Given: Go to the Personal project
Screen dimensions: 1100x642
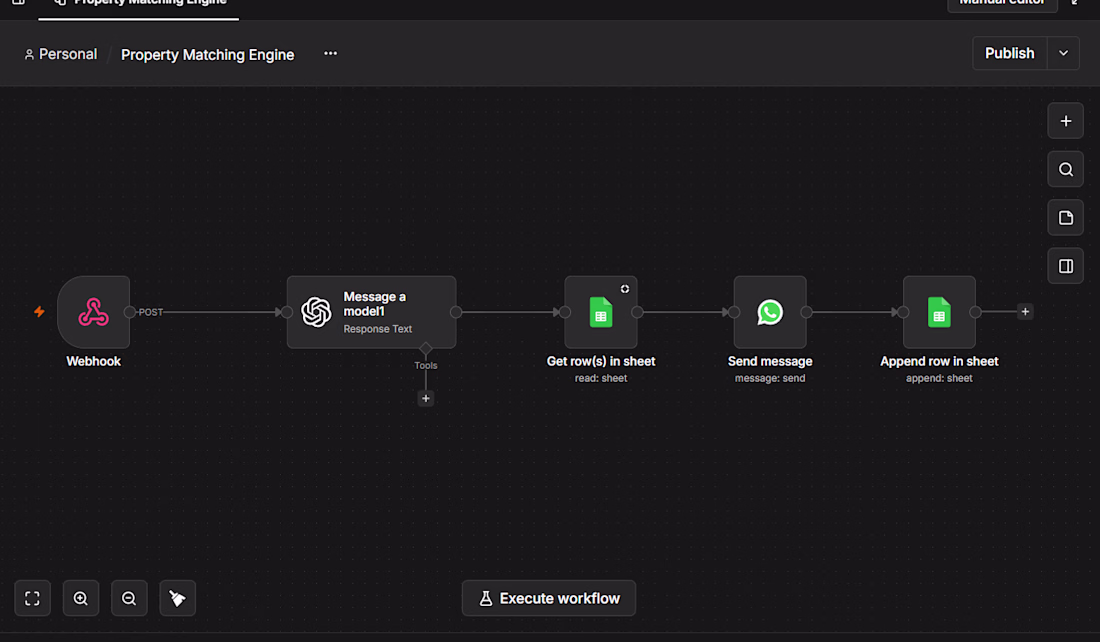Looking at the screenshot, I should (x=60, y=54).
